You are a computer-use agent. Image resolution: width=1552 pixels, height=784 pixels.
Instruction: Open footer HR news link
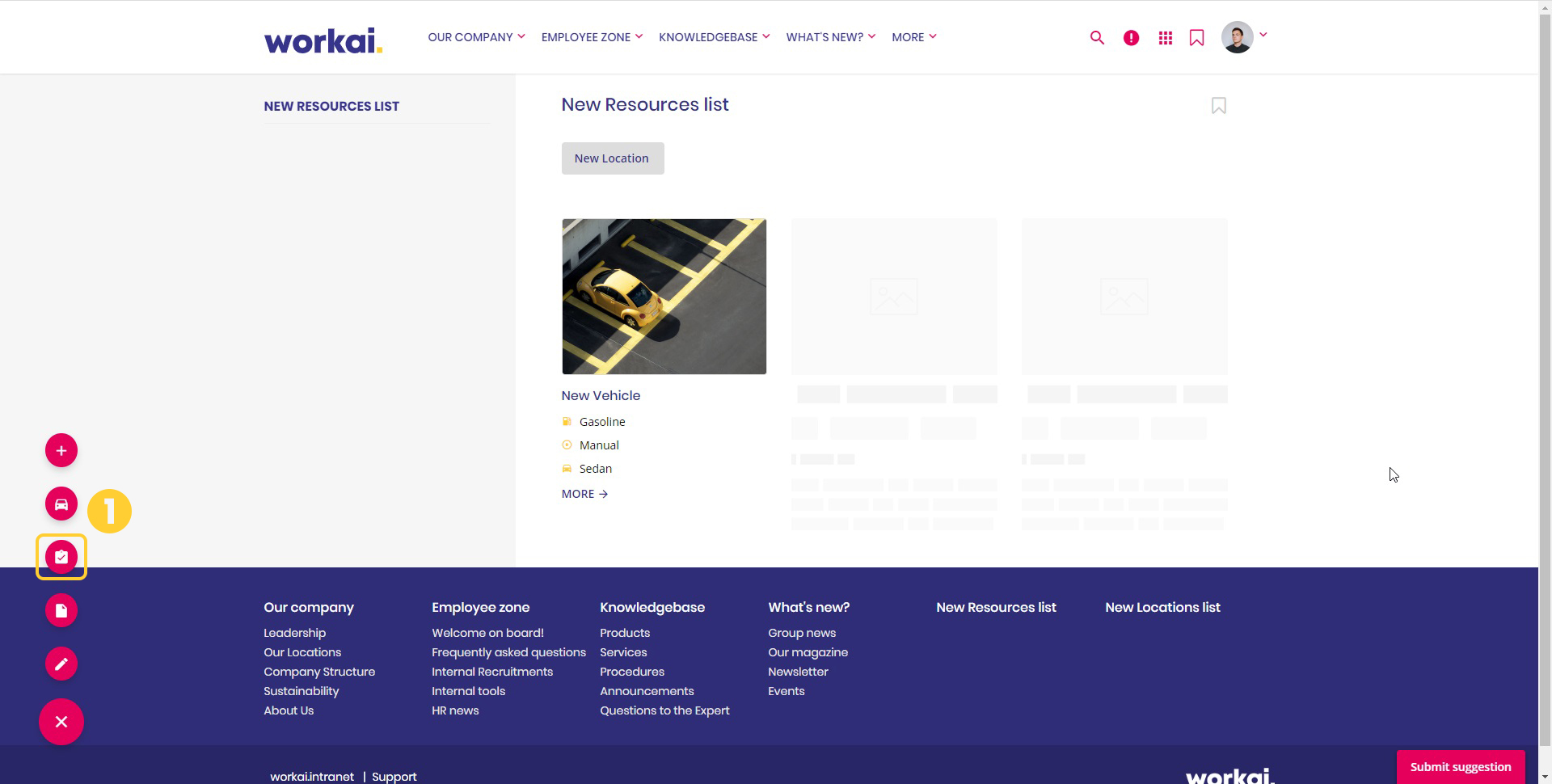(x=455, y=710)
